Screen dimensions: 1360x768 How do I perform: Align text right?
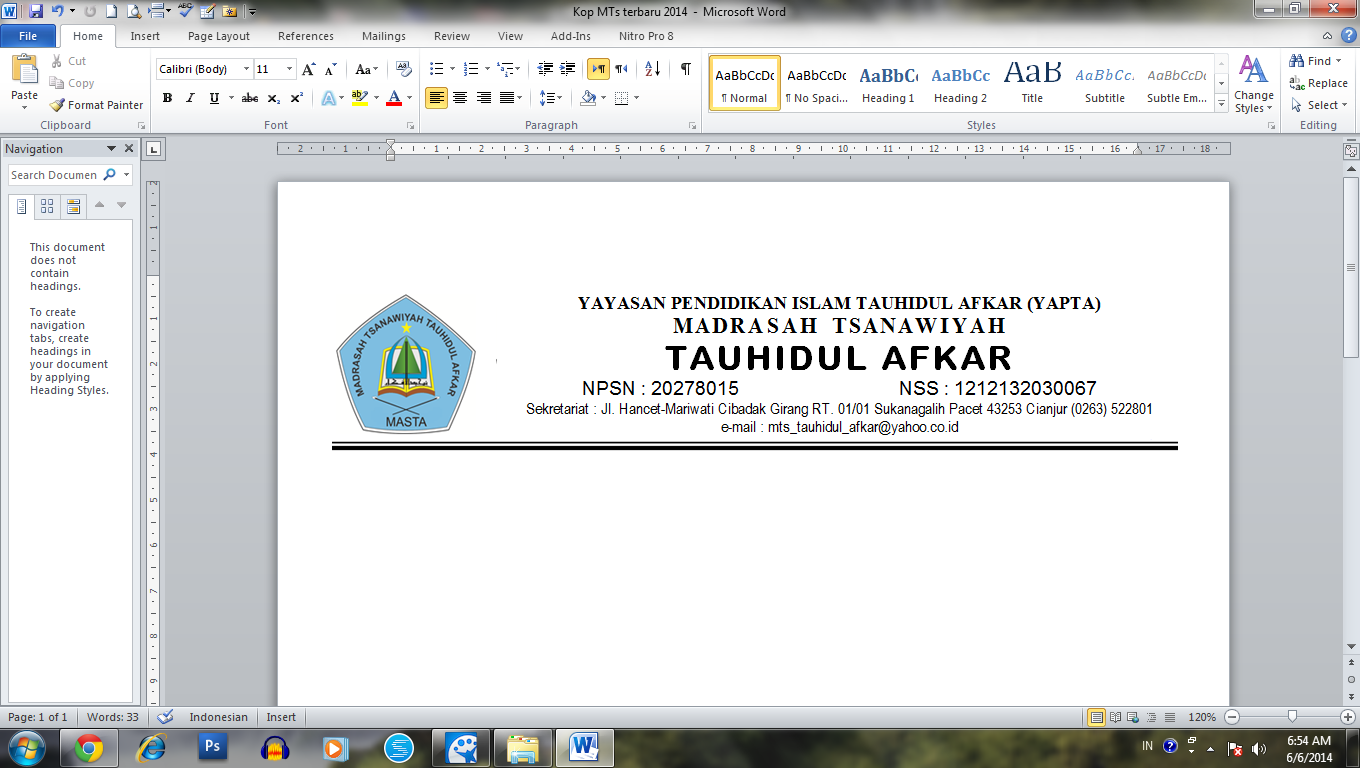484,98
